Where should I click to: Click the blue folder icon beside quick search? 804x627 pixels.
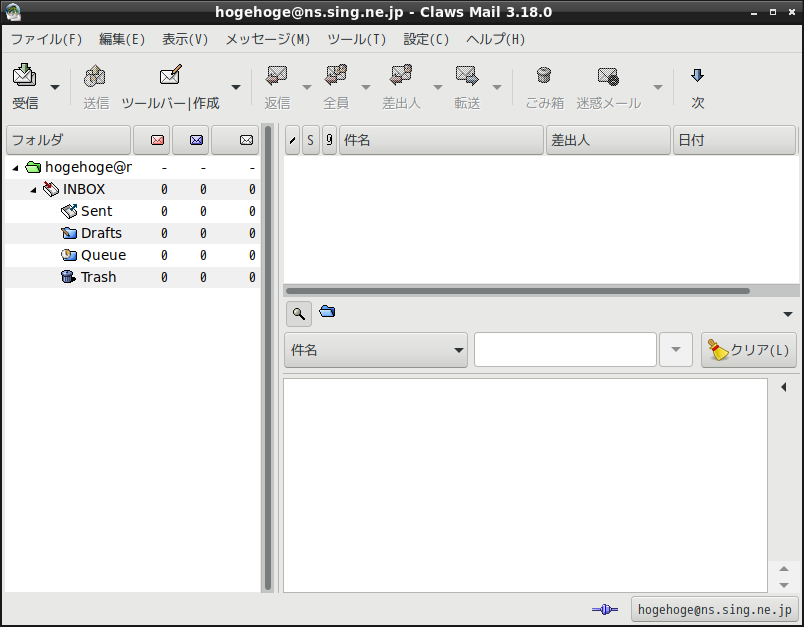click(327, 311)
